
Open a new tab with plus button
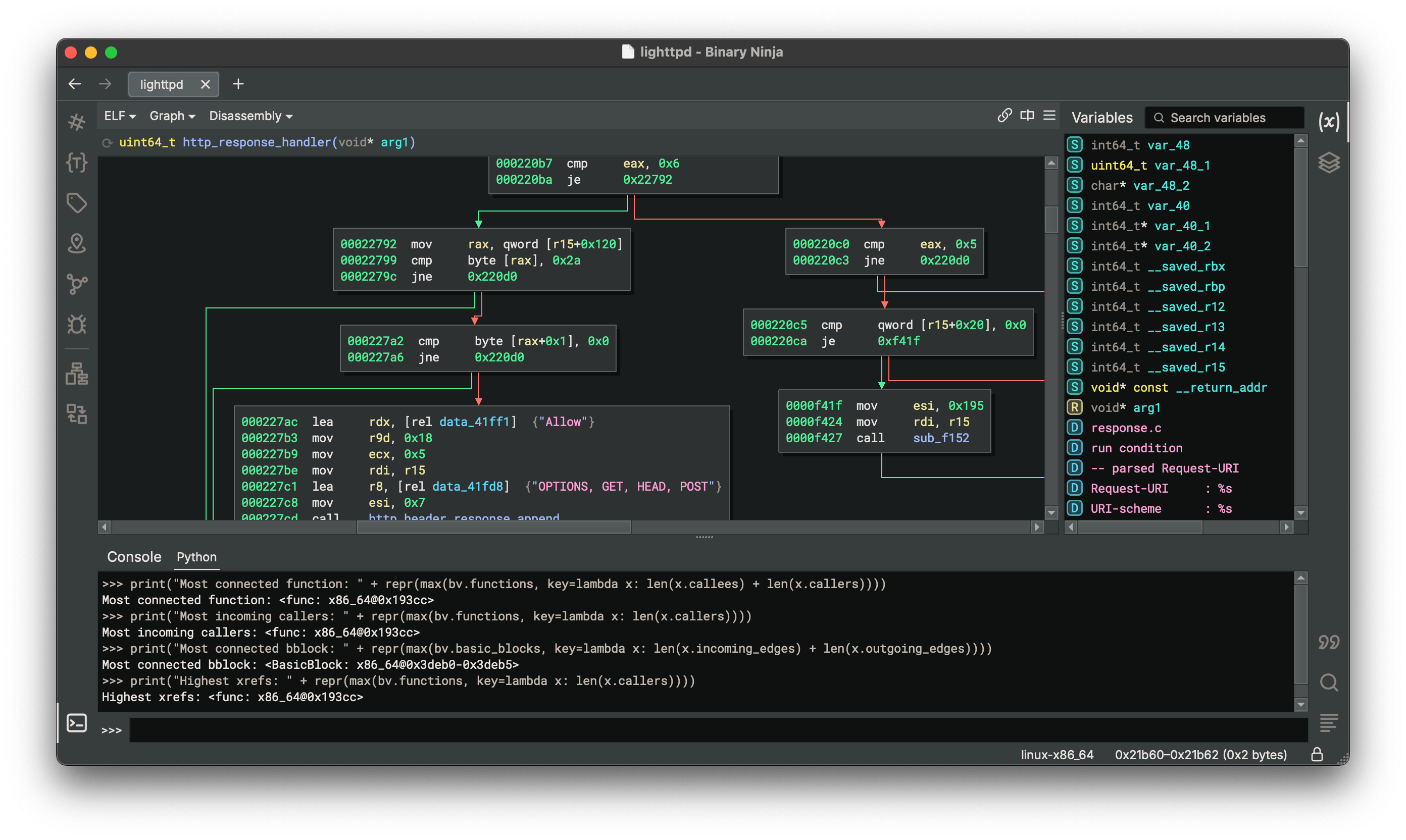point(238,84)
